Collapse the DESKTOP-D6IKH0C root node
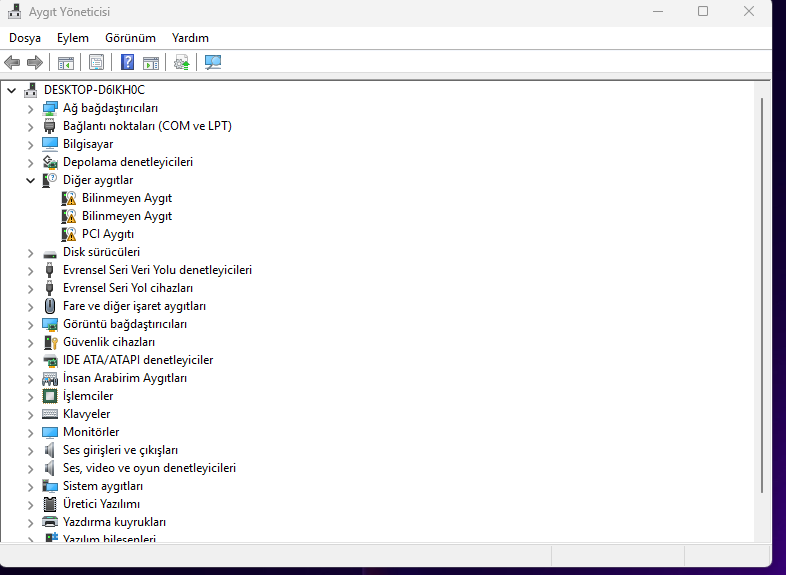Viewport: 786px width, 575px height. 12,91
